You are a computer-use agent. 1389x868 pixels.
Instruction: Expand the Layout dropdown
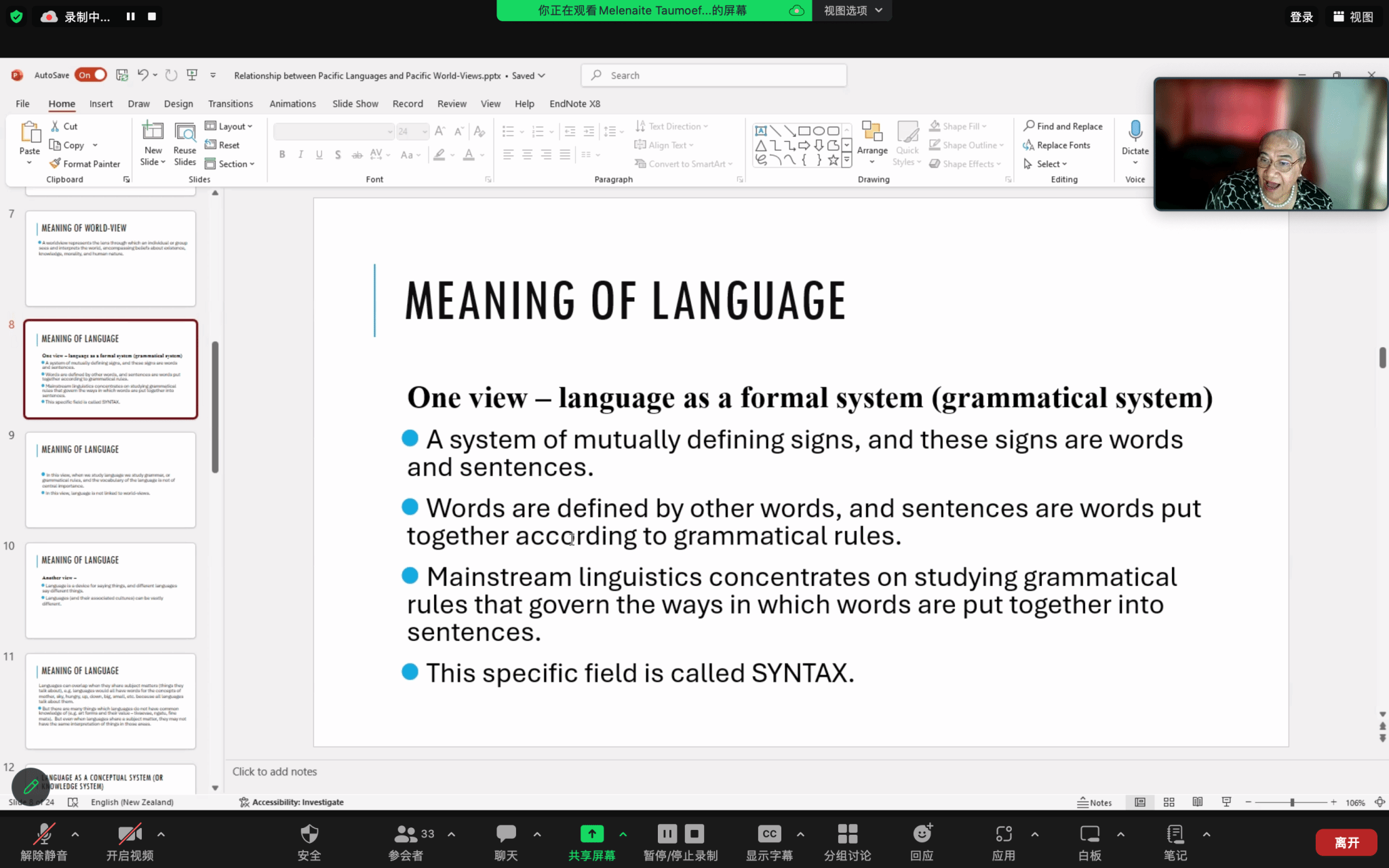(x=229, y=126)
